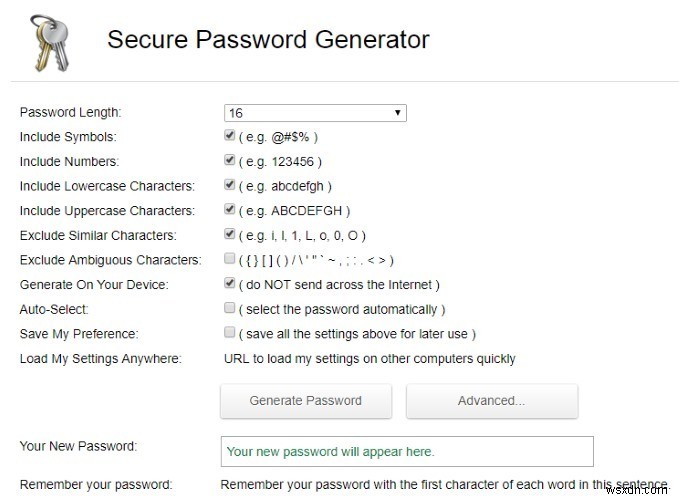
Task: Toggle Include Uppercase Characters checkbox
Action: tap(230, 210)
